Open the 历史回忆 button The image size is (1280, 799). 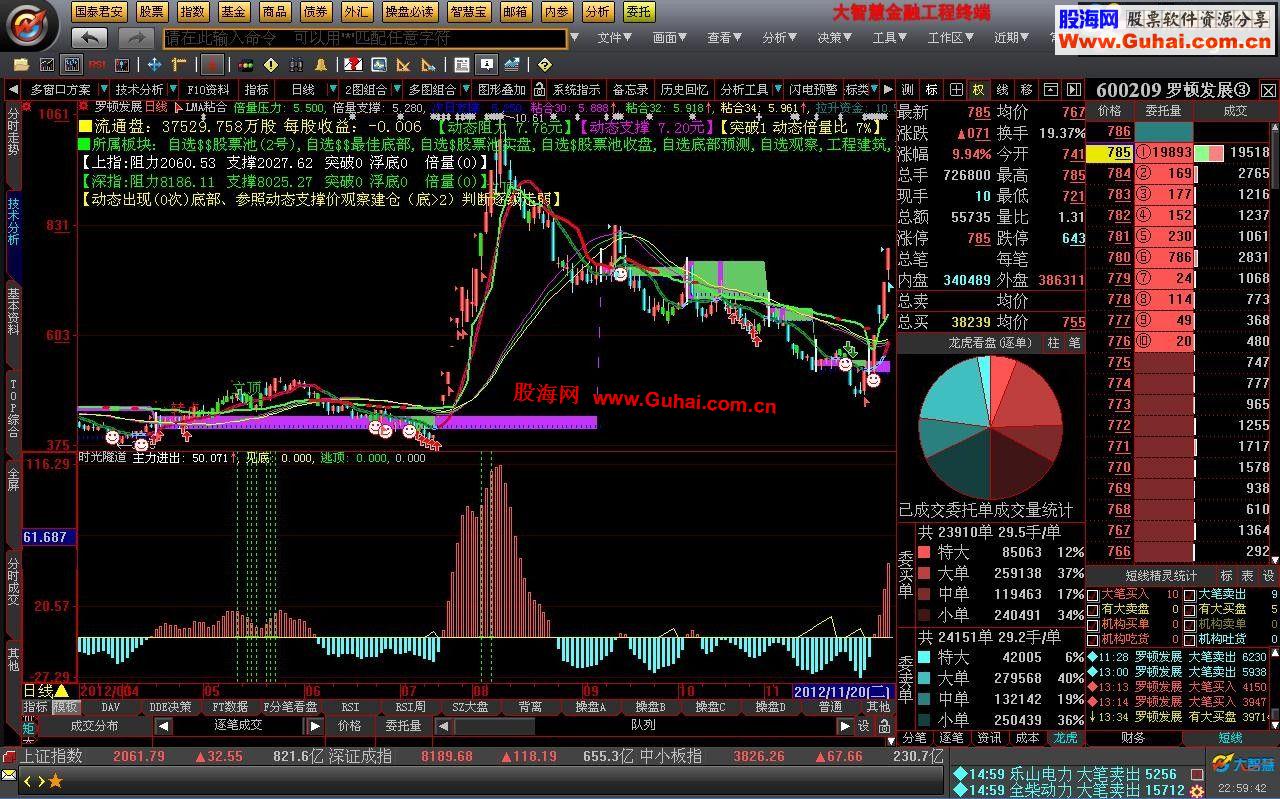pyautogui.click(x=685, y=89)
